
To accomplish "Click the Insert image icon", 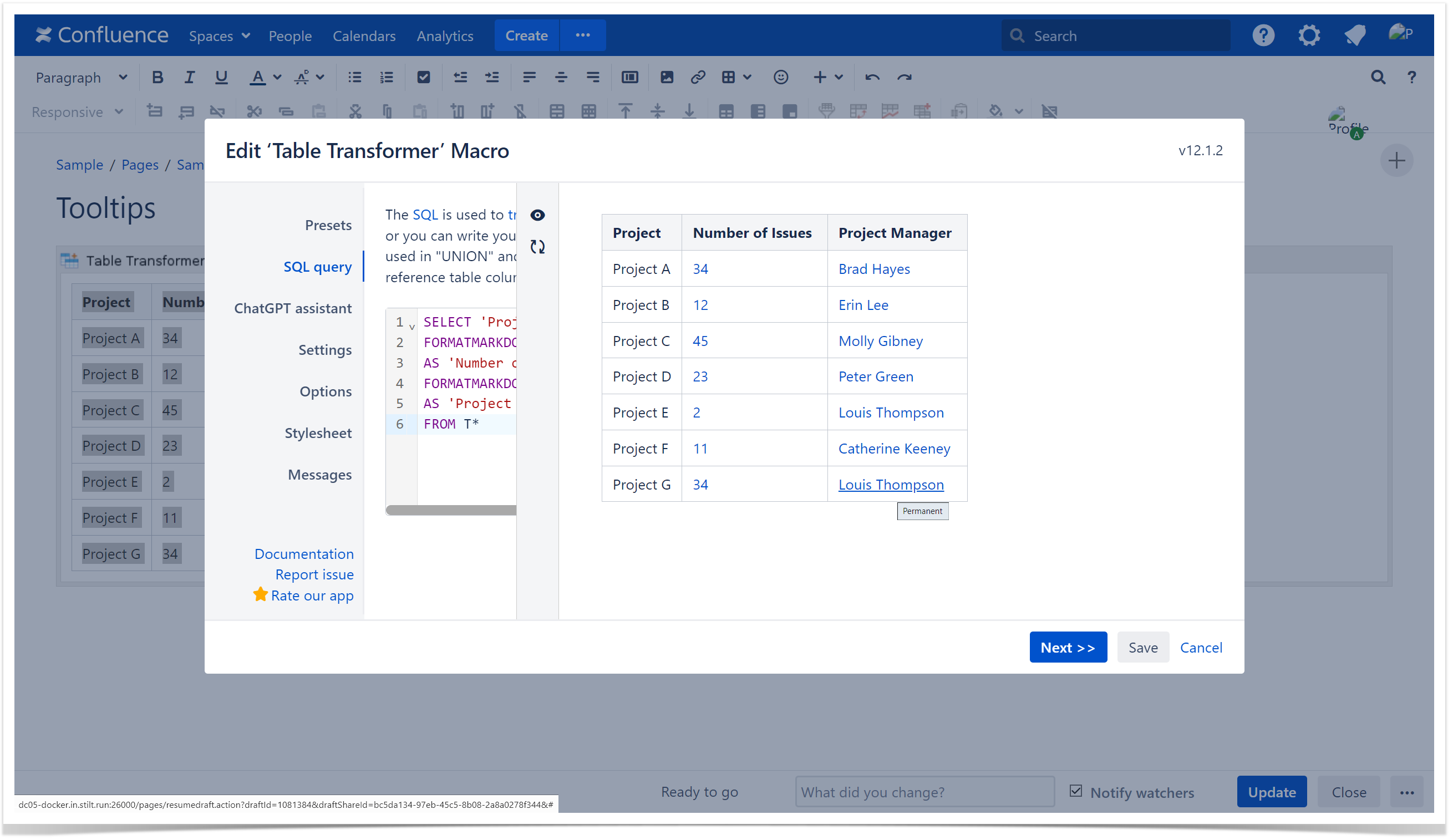I will tap(667, 77).
